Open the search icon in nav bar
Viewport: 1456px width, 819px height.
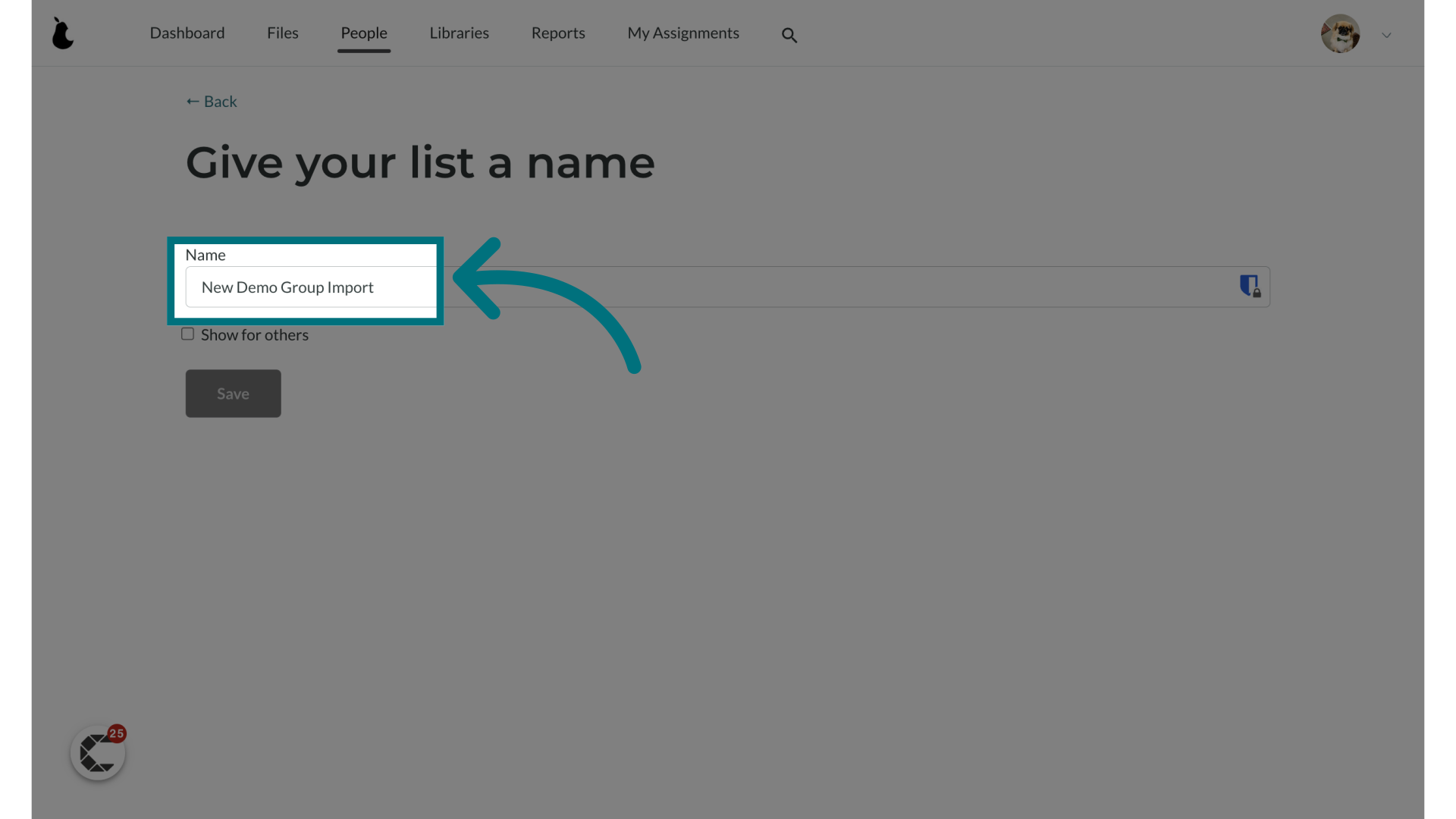(x=789, y=33)
